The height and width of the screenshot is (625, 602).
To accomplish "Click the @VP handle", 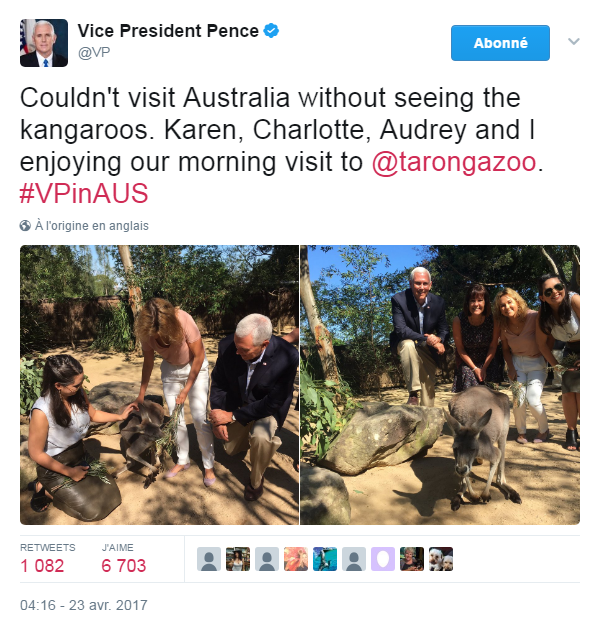I will tap(94, 53).
